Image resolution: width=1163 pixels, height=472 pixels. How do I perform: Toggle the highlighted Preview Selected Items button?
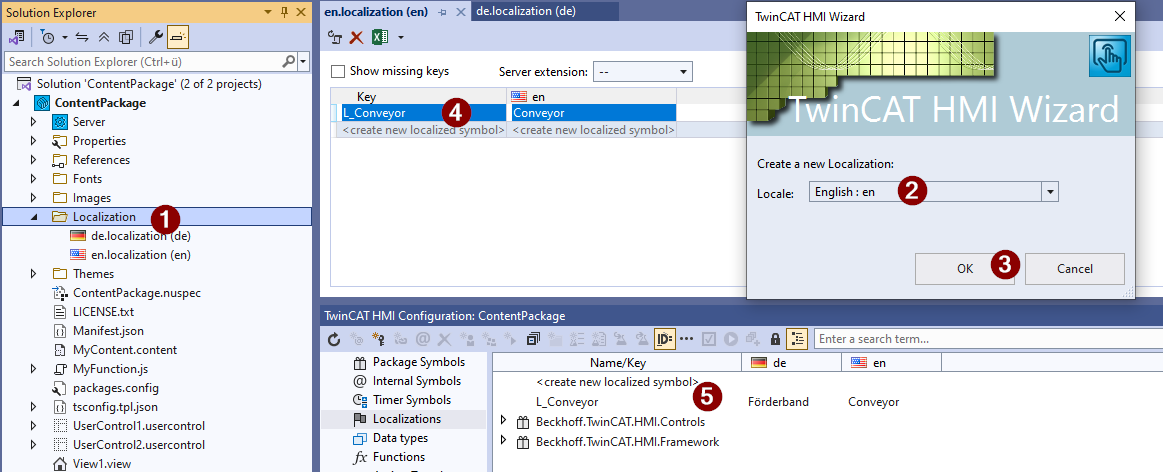[176, 37]
